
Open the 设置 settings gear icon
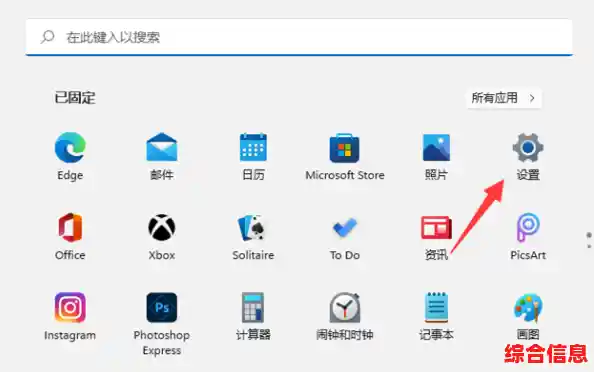click(528, 148)
